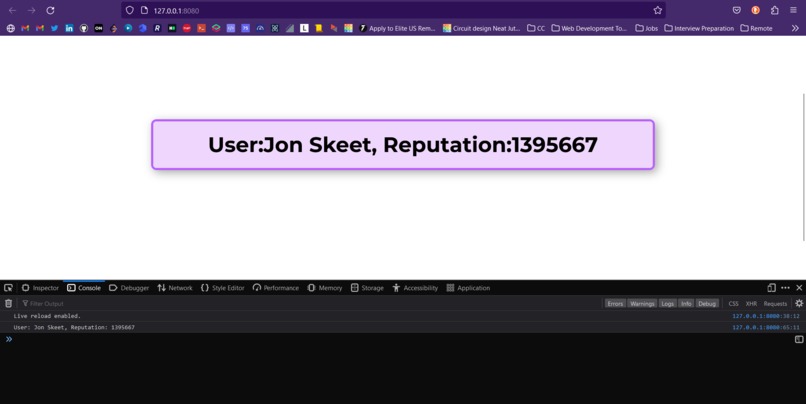Toggle XHR filter in console

pos(751,303)
